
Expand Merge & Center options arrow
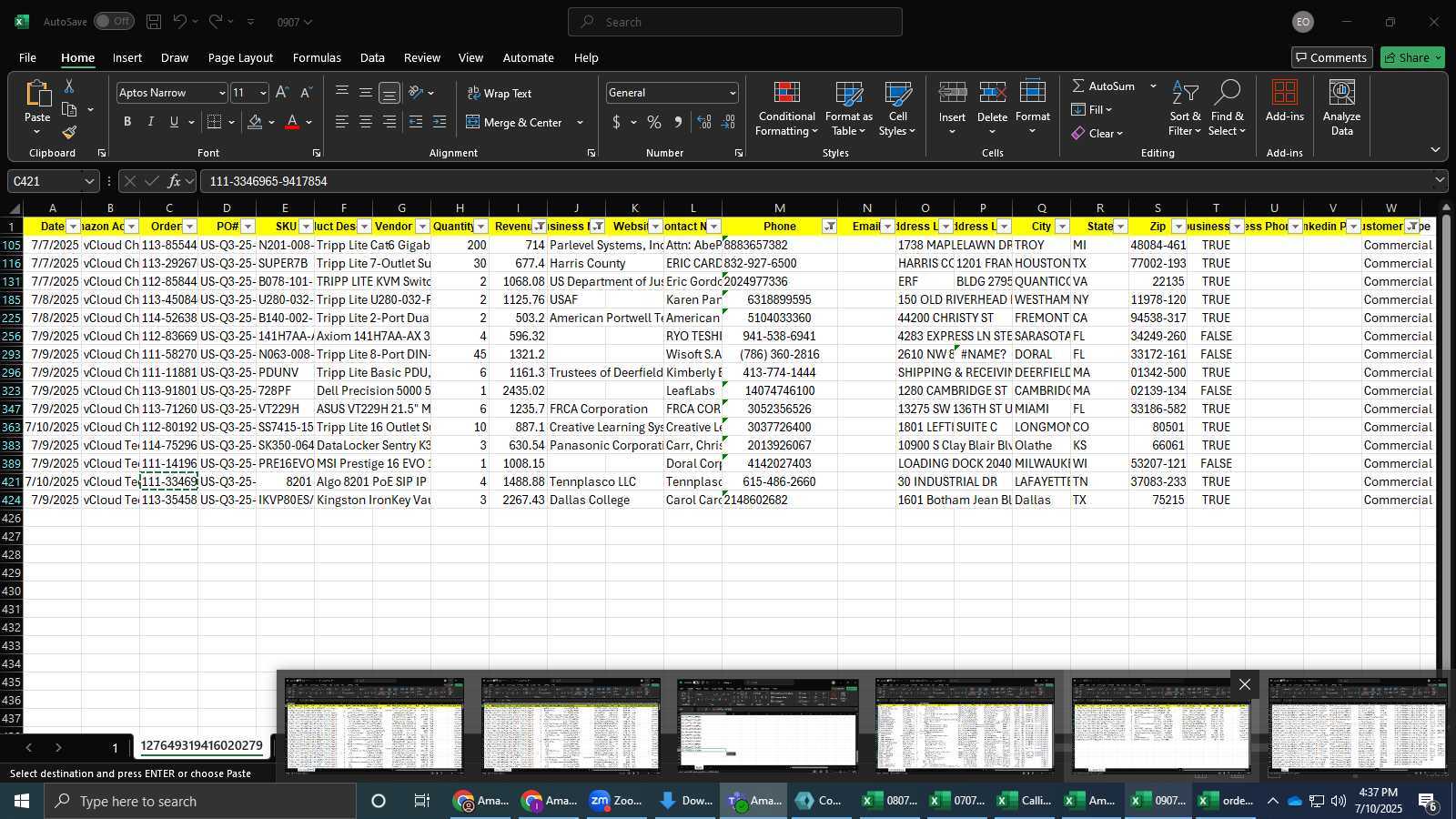[x=580, y=122]
